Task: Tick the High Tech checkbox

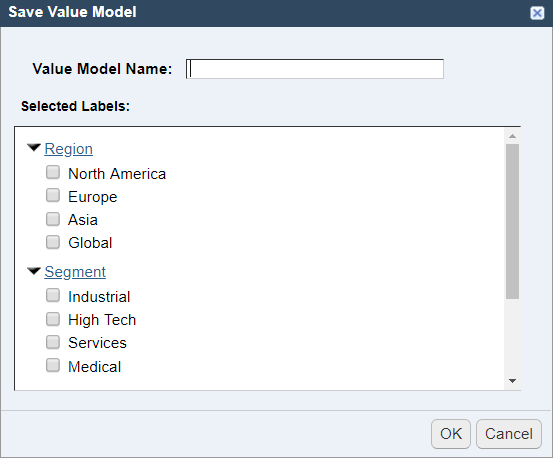Action: [53, 319]
